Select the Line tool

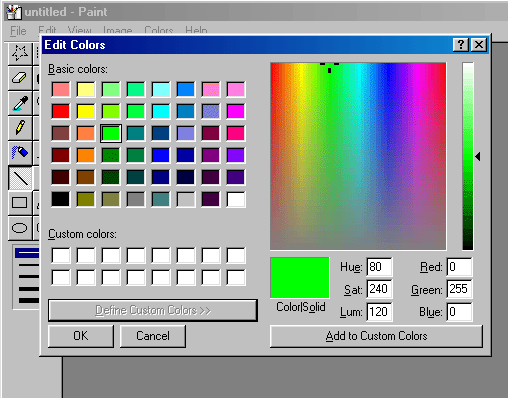click(x=20, y=178)
